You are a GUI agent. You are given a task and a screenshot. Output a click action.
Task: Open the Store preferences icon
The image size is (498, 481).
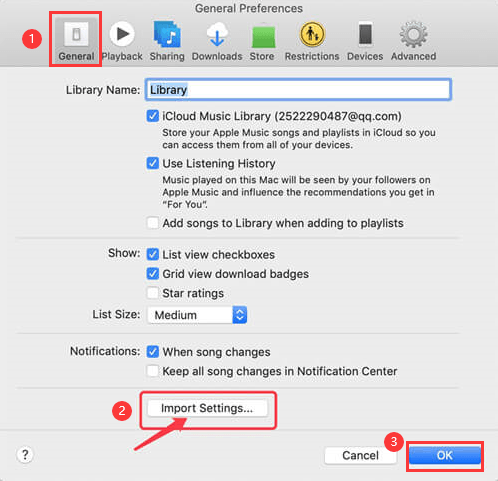pos(263,35)
